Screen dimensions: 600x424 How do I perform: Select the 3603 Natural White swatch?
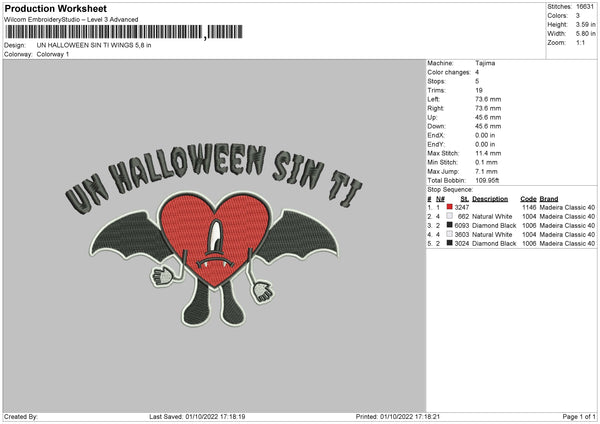pos(452,233)
